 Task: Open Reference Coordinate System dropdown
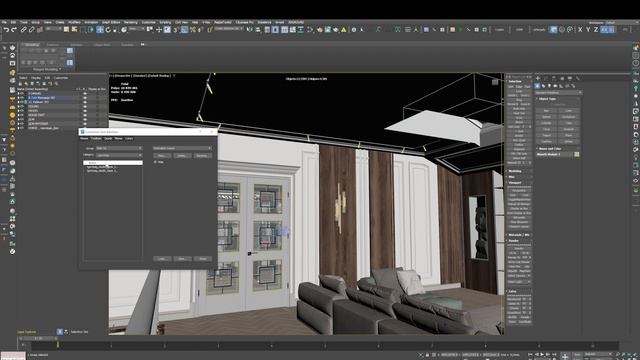coord(137,29)
